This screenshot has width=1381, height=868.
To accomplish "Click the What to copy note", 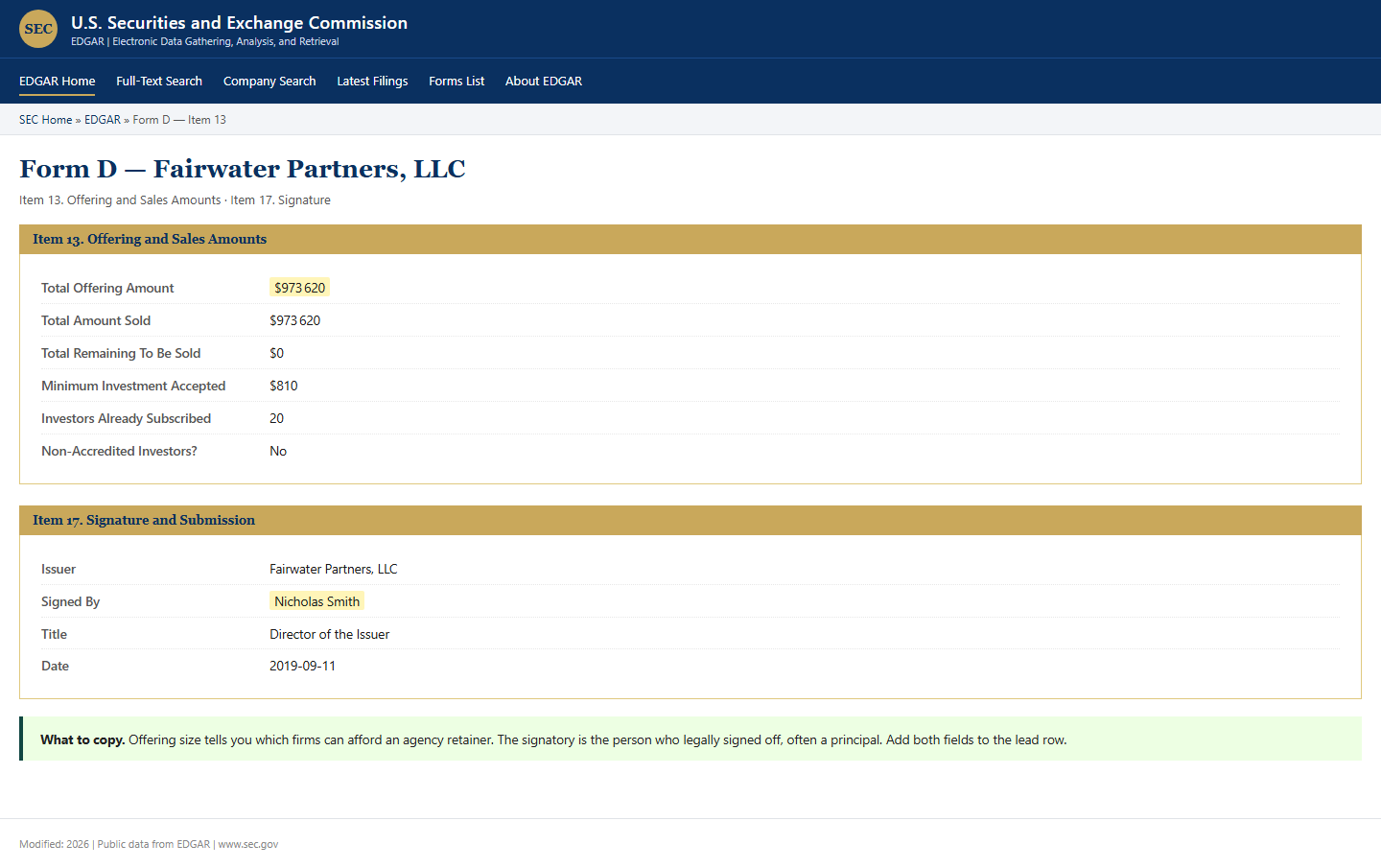I will pos(690,739).
